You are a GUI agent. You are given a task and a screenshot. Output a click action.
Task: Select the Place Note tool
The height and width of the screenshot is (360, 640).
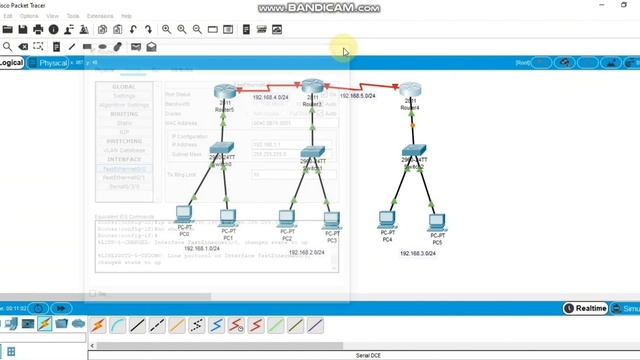pyautogui.click(x=56, y=47)
